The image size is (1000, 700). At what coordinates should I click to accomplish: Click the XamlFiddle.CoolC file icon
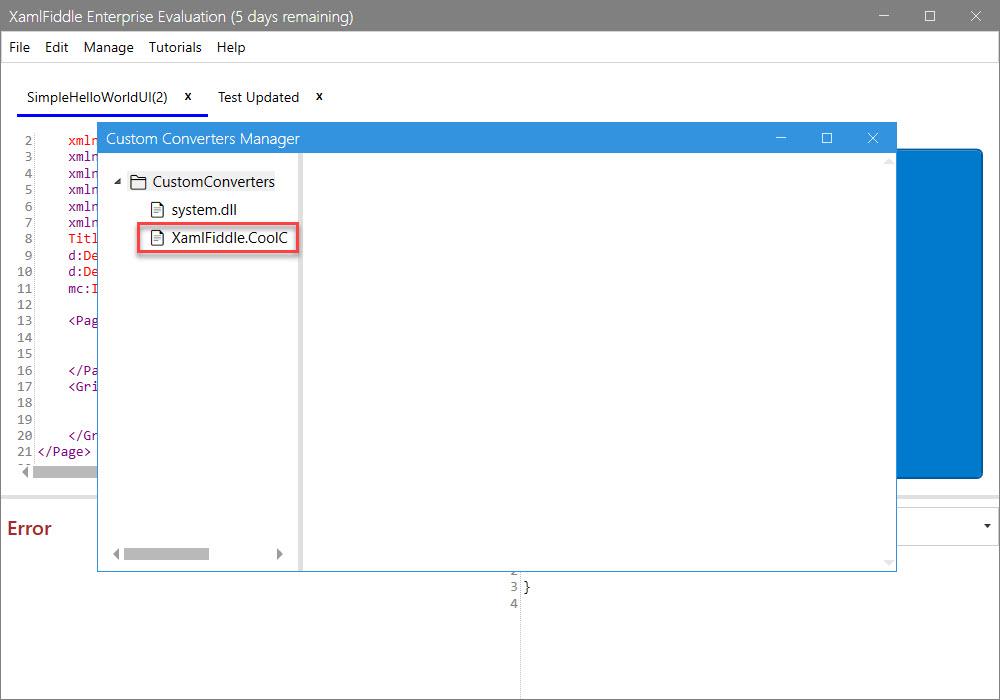coord(157,238)
